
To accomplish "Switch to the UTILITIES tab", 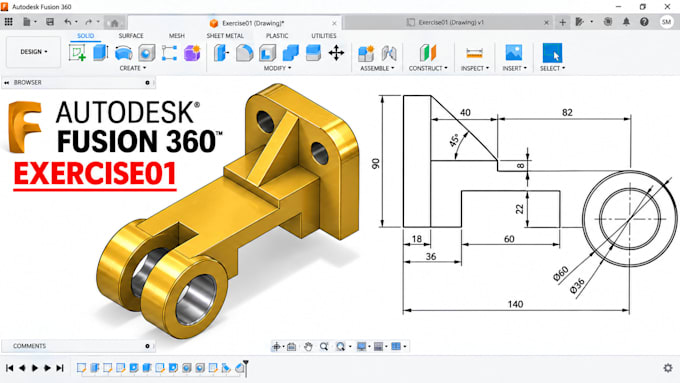I will 324,36.
